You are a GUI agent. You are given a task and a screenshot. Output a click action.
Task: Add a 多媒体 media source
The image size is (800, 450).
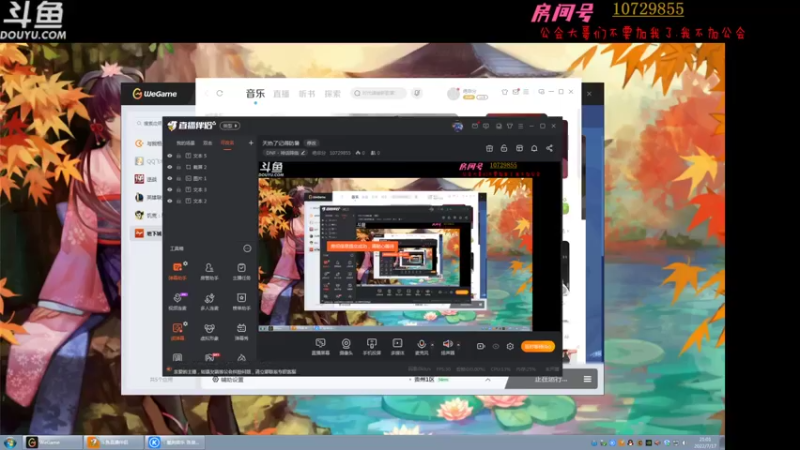click(397, 346)
